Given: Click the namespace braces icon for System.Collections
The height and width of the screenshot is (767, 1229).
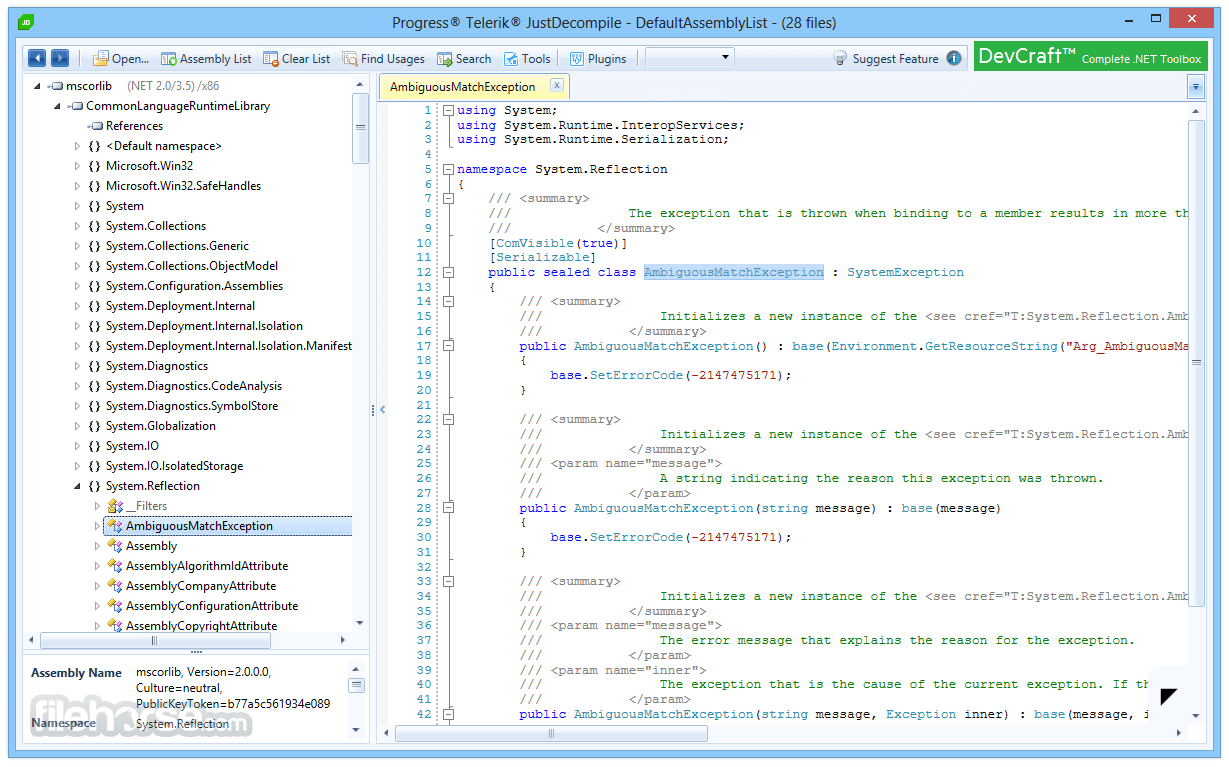Looking at the screenshot, I should pyautogui.click(x=94, y=226).
